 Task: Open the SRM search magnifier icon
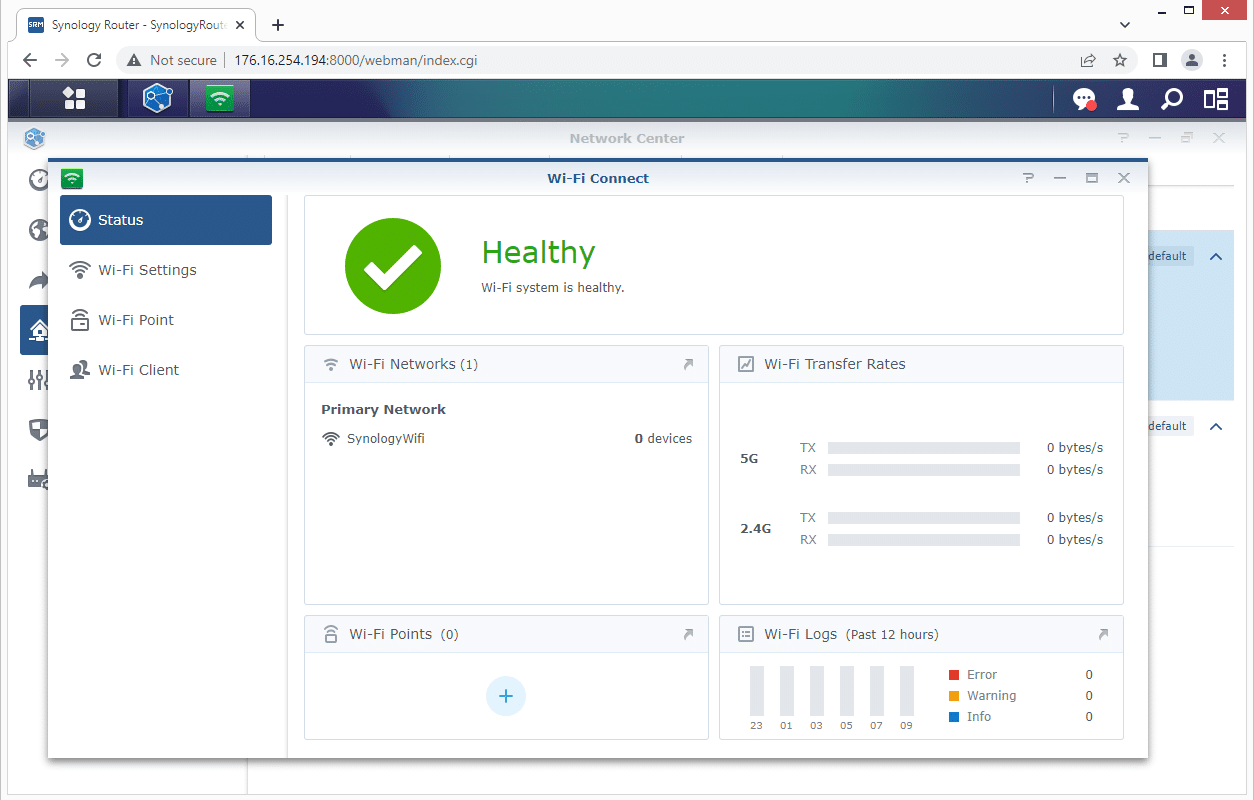(x=1172, y=98)
